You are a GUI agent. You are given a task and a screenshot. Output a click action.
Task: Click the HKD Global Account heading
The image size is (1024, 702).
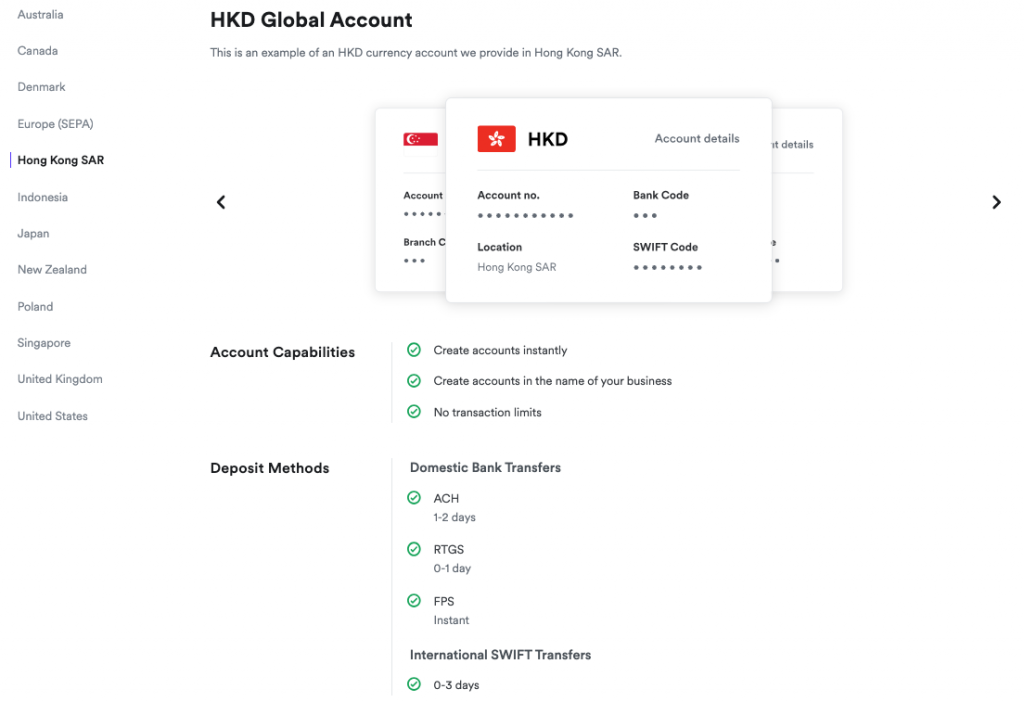click(311, 20)
